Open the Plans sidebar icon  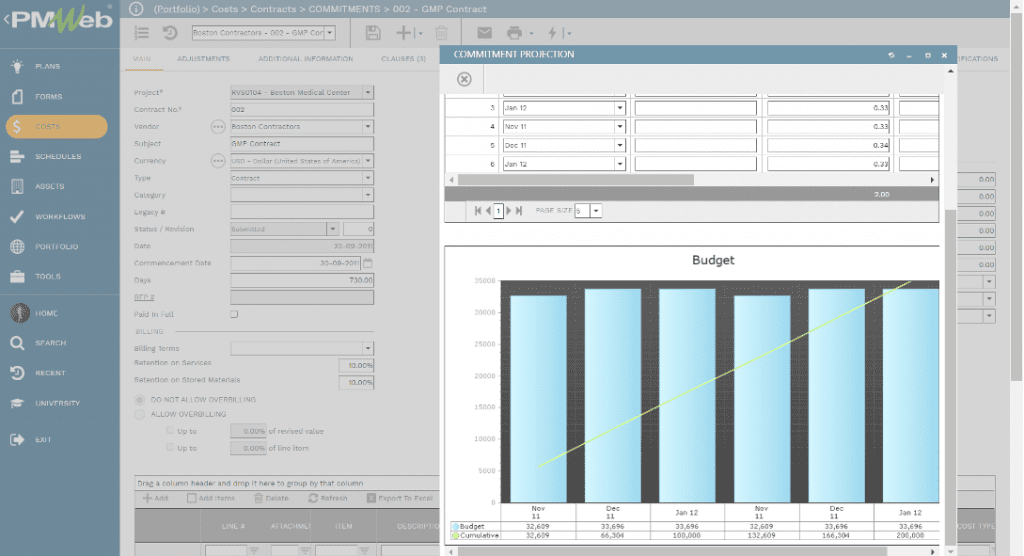(x=18, y=66)
